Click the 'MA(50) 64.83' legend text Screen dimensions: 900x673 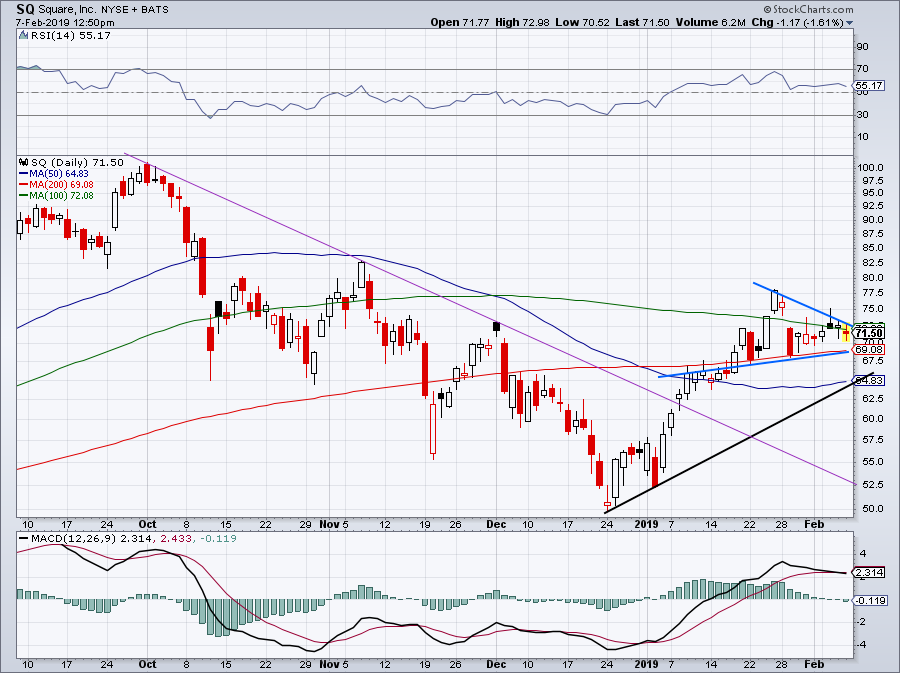pos(59,173)
